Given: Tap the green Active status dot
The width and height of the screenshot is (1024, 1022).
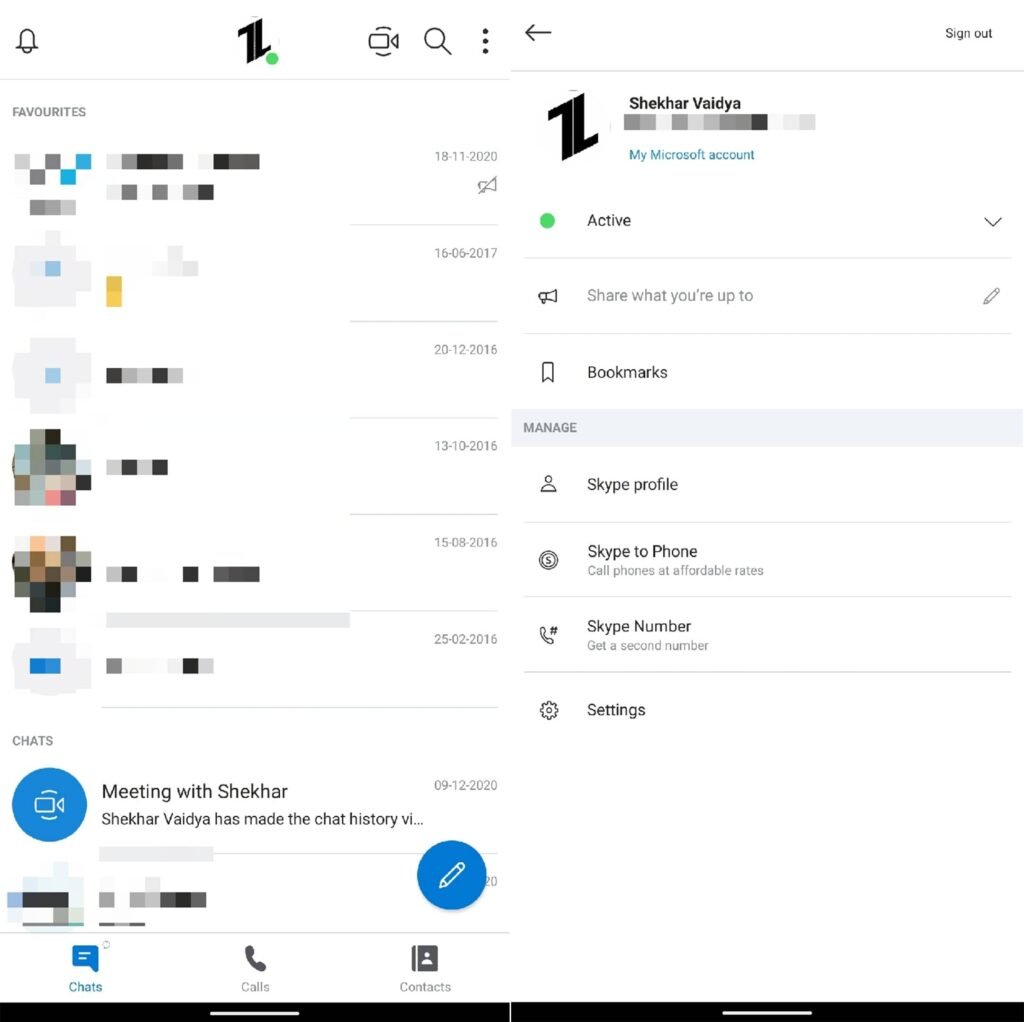Looking at the screenshot, I should (547, 221).
